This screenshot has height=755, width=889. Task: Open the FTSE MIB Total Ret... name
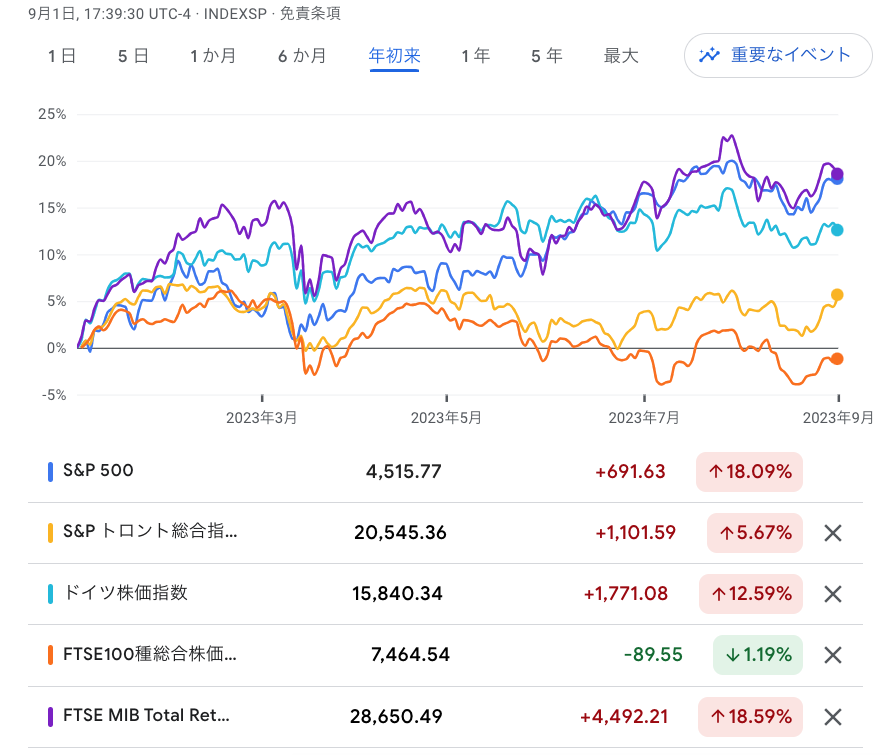pyautogui.click(x=146, y=715)
